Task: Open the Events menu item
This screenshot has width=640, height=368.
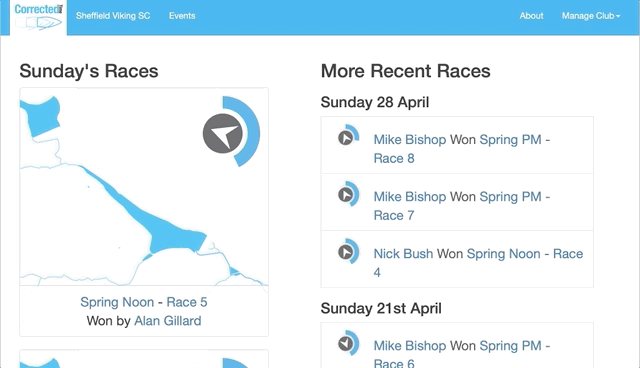Action: click(x=182, y=16)
